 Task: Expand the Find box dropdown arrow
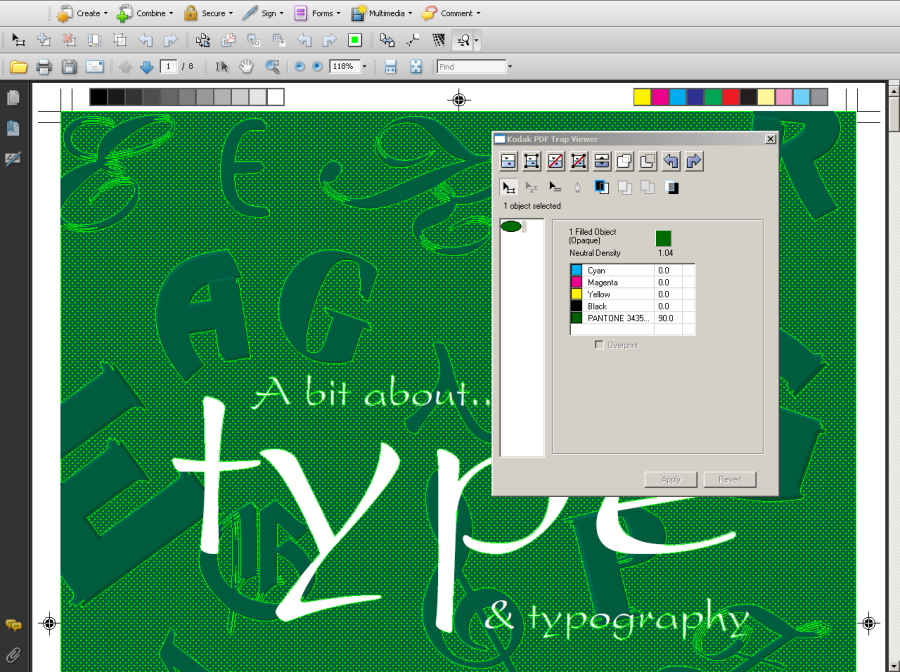pyautogui.click(x=510, y=67)
